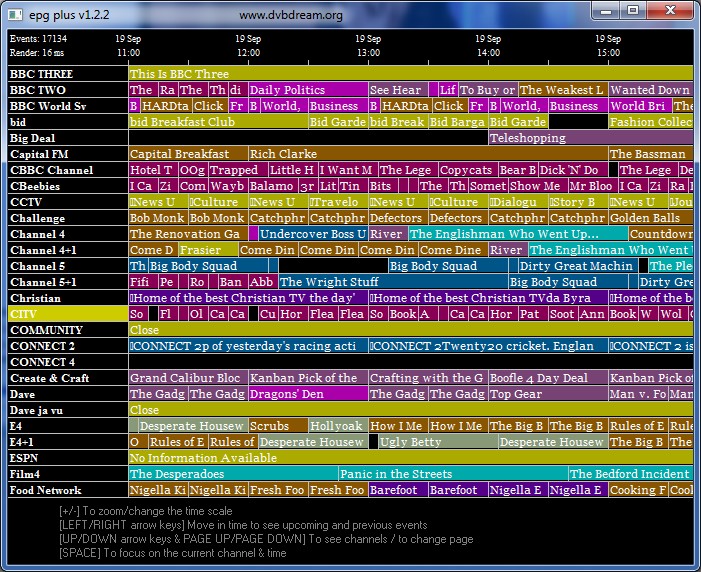Click the www.dvbdream.org title text

coord(291,15)
